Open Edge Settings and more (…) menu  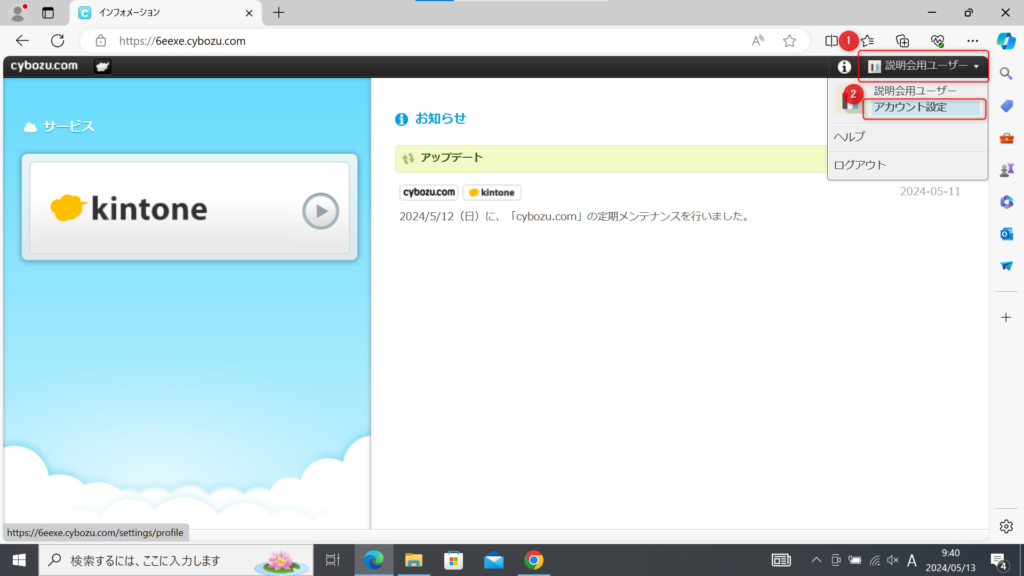coord(972,41)
